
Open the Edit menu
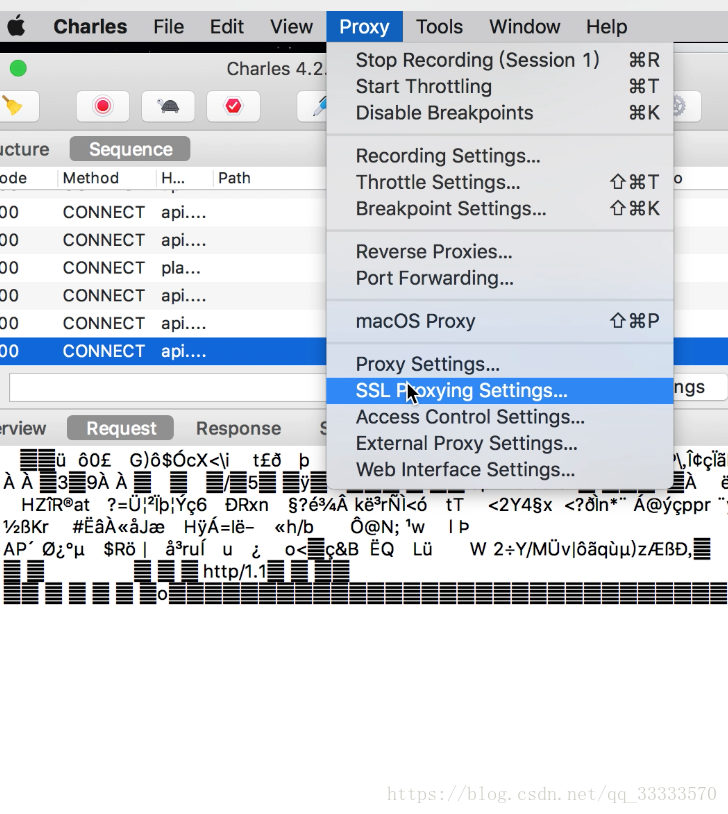click(x=226, y=26)
